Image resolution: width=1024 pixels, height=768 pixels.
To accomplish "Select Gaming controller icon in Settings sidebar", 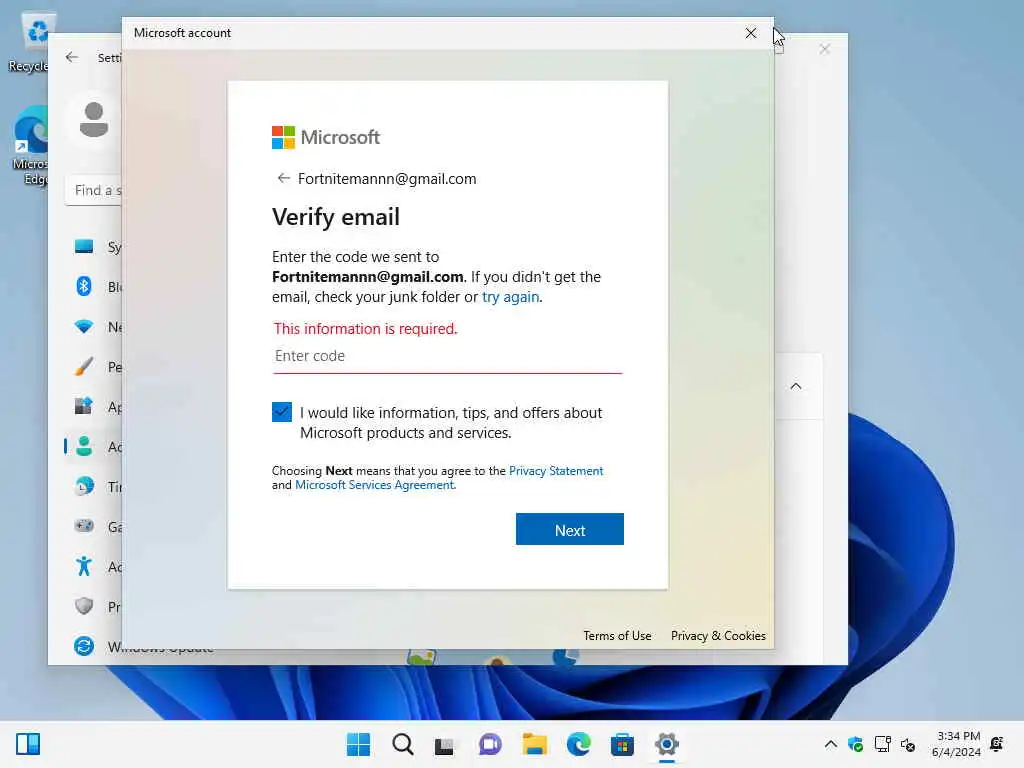I will click(84, 526).
